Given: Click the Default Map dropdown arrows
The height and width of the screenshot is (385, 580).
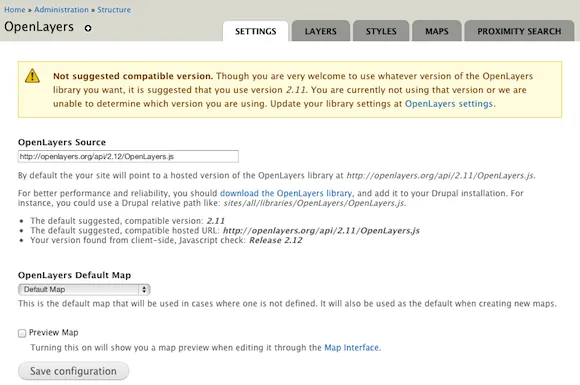Looking at the screenshot, I should 144,290.
